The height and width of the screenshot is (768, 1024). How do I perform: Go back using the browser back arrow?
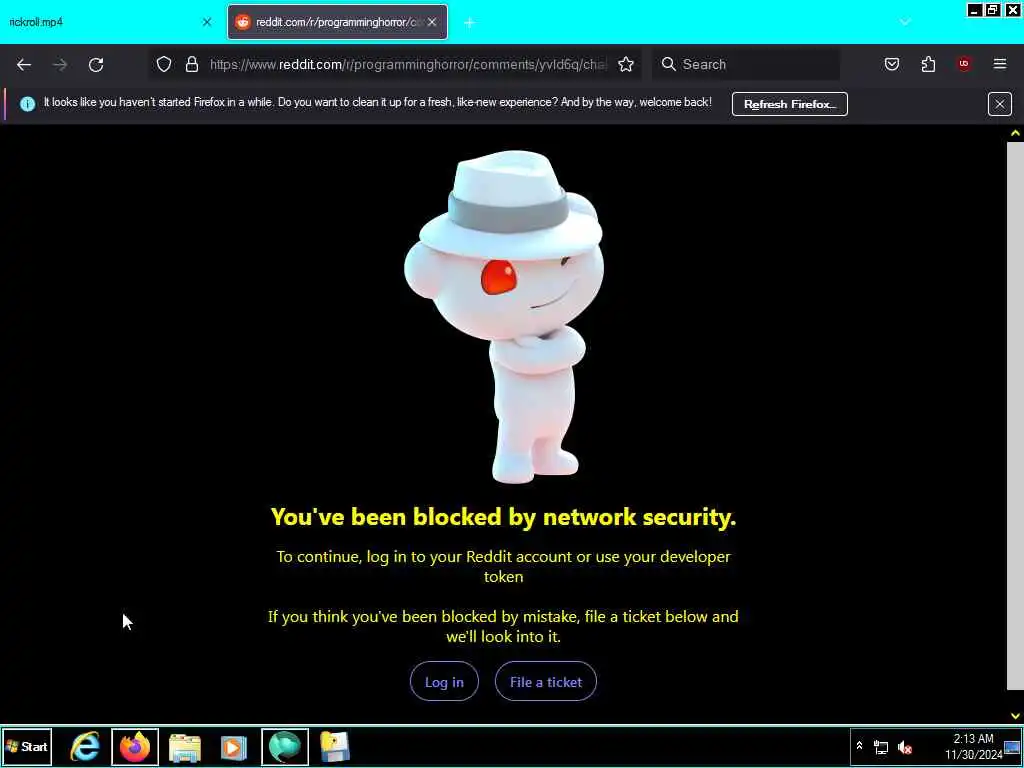(24, 64)
